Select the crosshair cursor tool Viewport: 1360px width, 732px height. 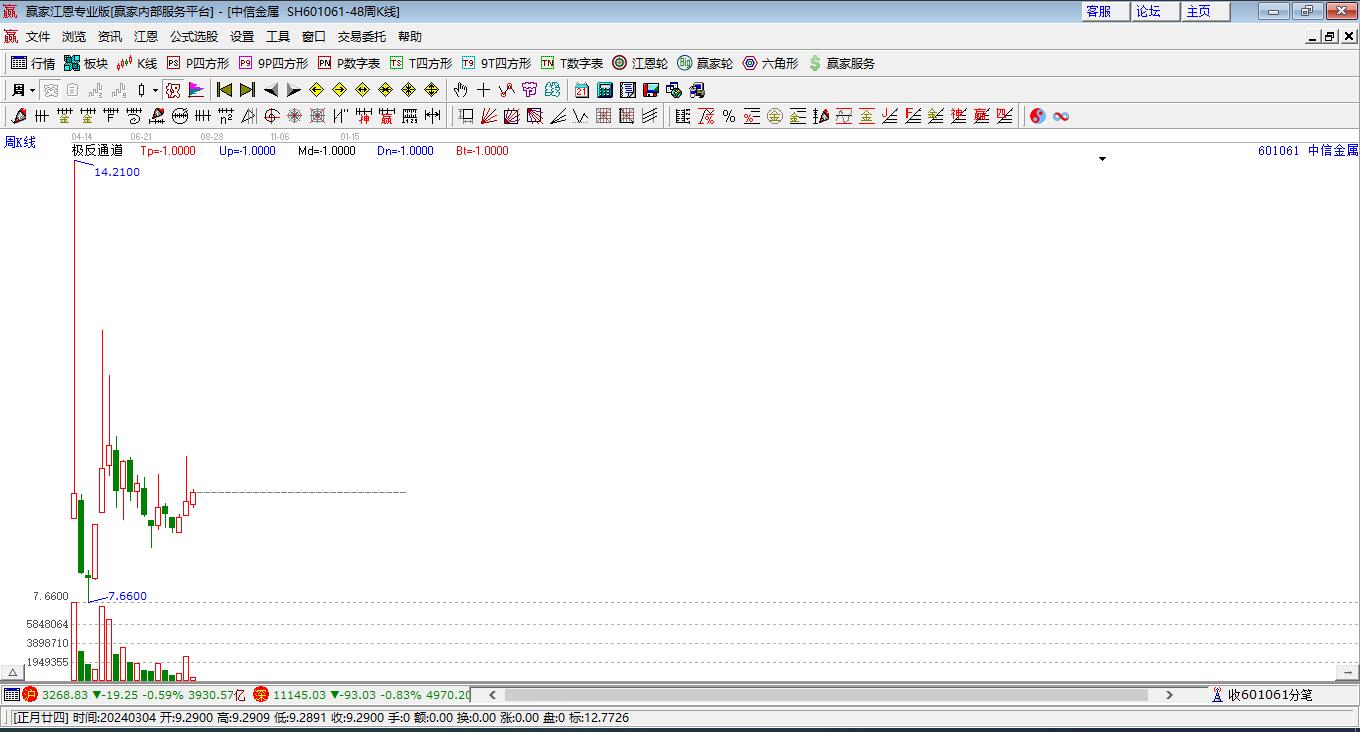(x=484, y=90)
